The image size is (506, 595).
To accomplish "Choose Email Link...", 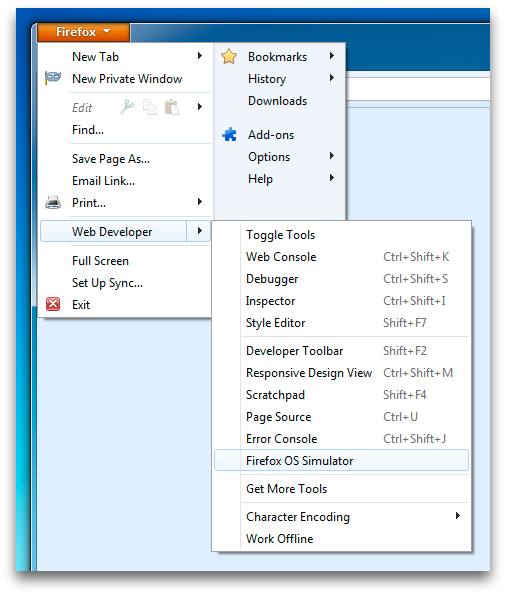I will coord(125,181).
